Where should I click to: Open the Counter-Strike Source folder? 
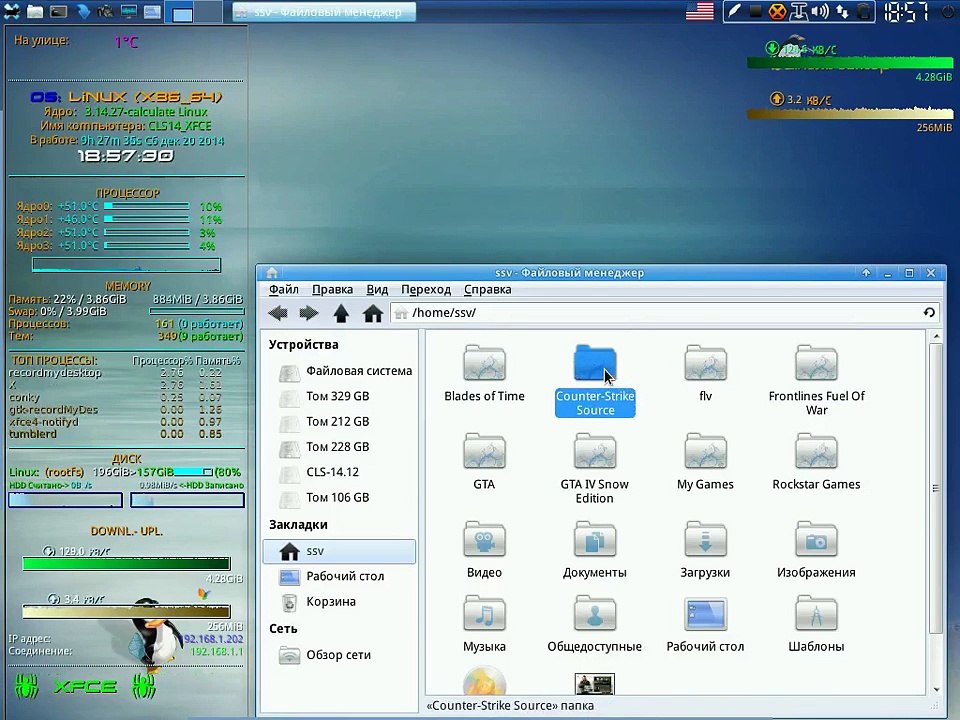[594, 380]
